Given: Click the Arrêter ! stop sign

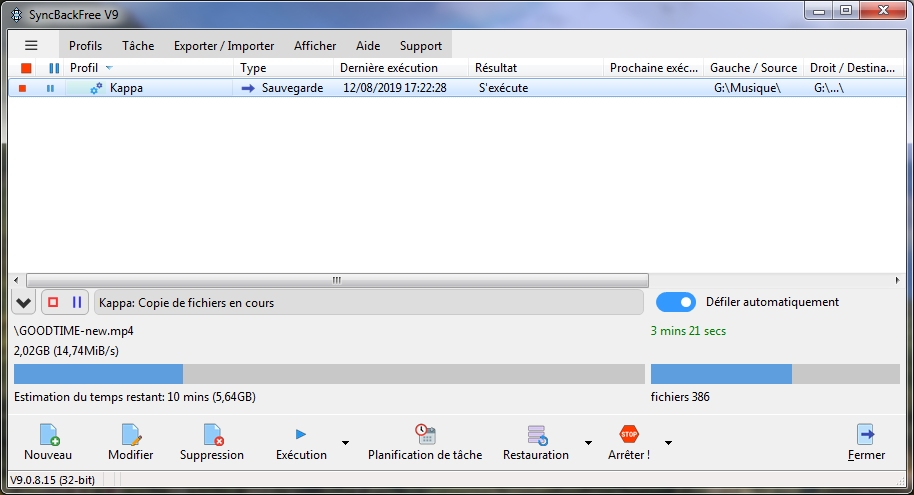Looking at the screenshot, I should [x=629, y=434].
